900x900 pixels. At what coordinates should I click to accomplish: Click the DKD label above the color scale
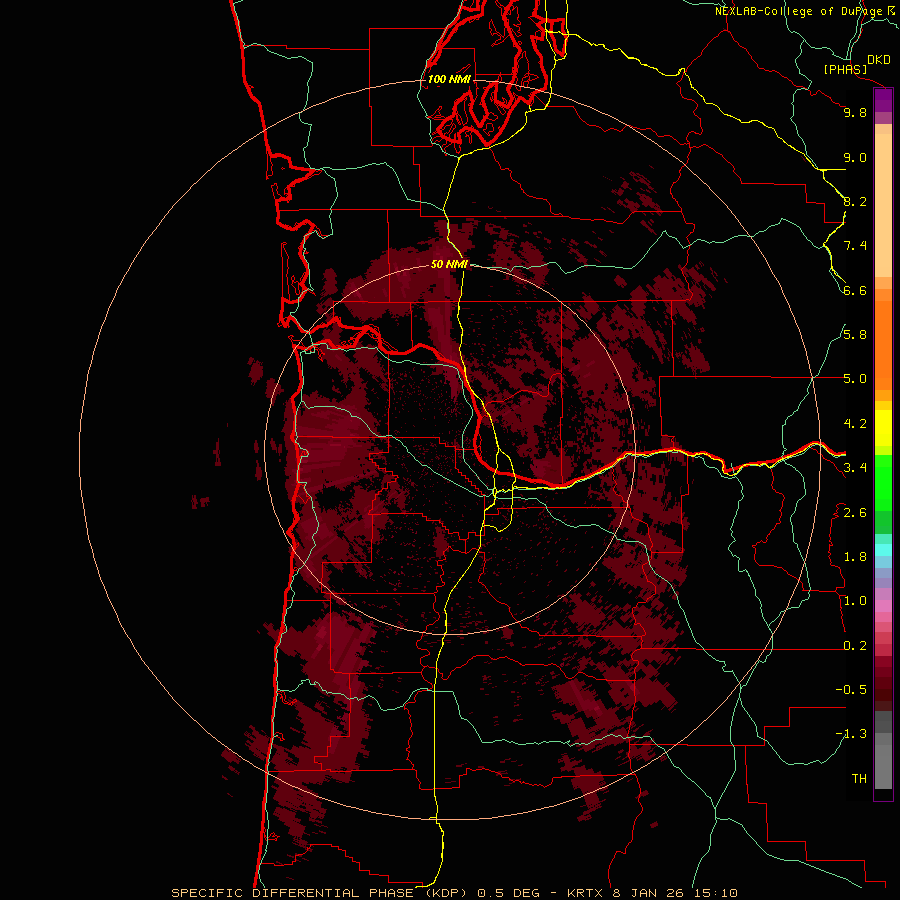coord(879,60)
